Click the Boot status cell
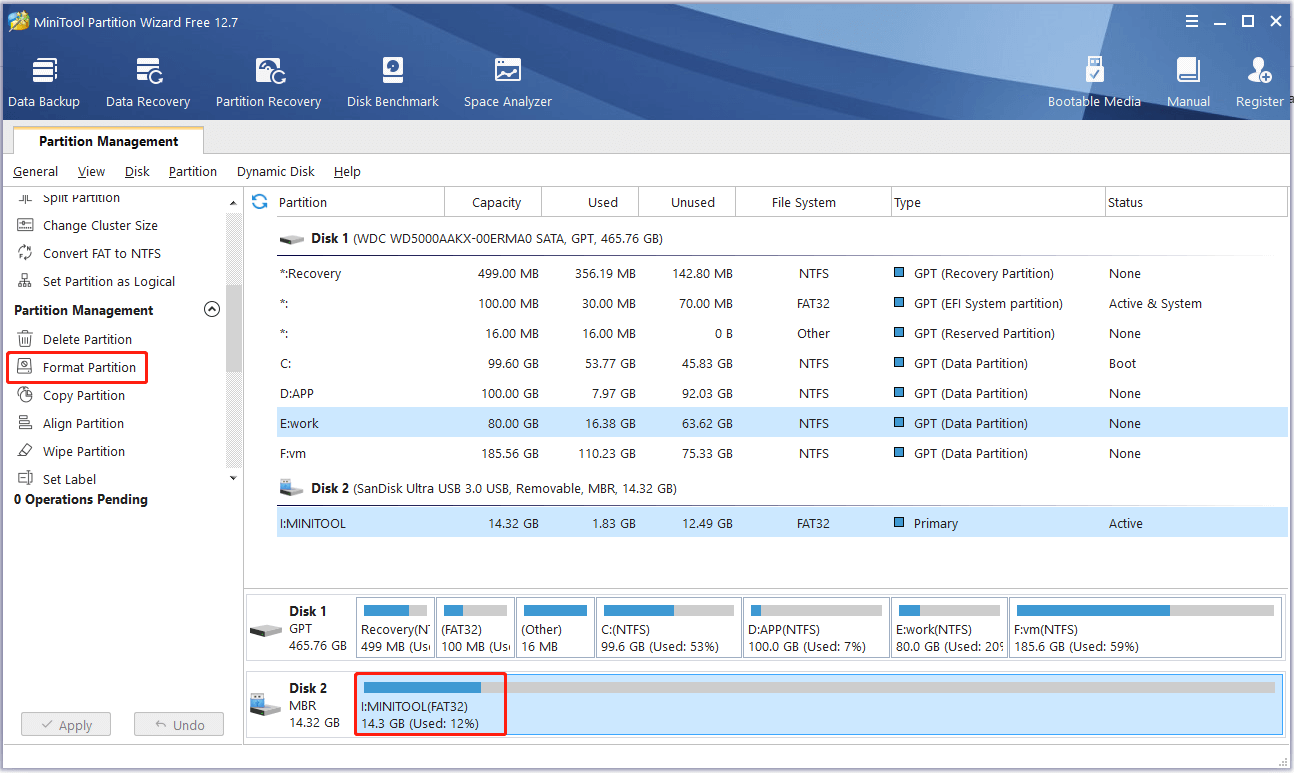This screenshot has width=1294, height=773. tap(1122, 364)
